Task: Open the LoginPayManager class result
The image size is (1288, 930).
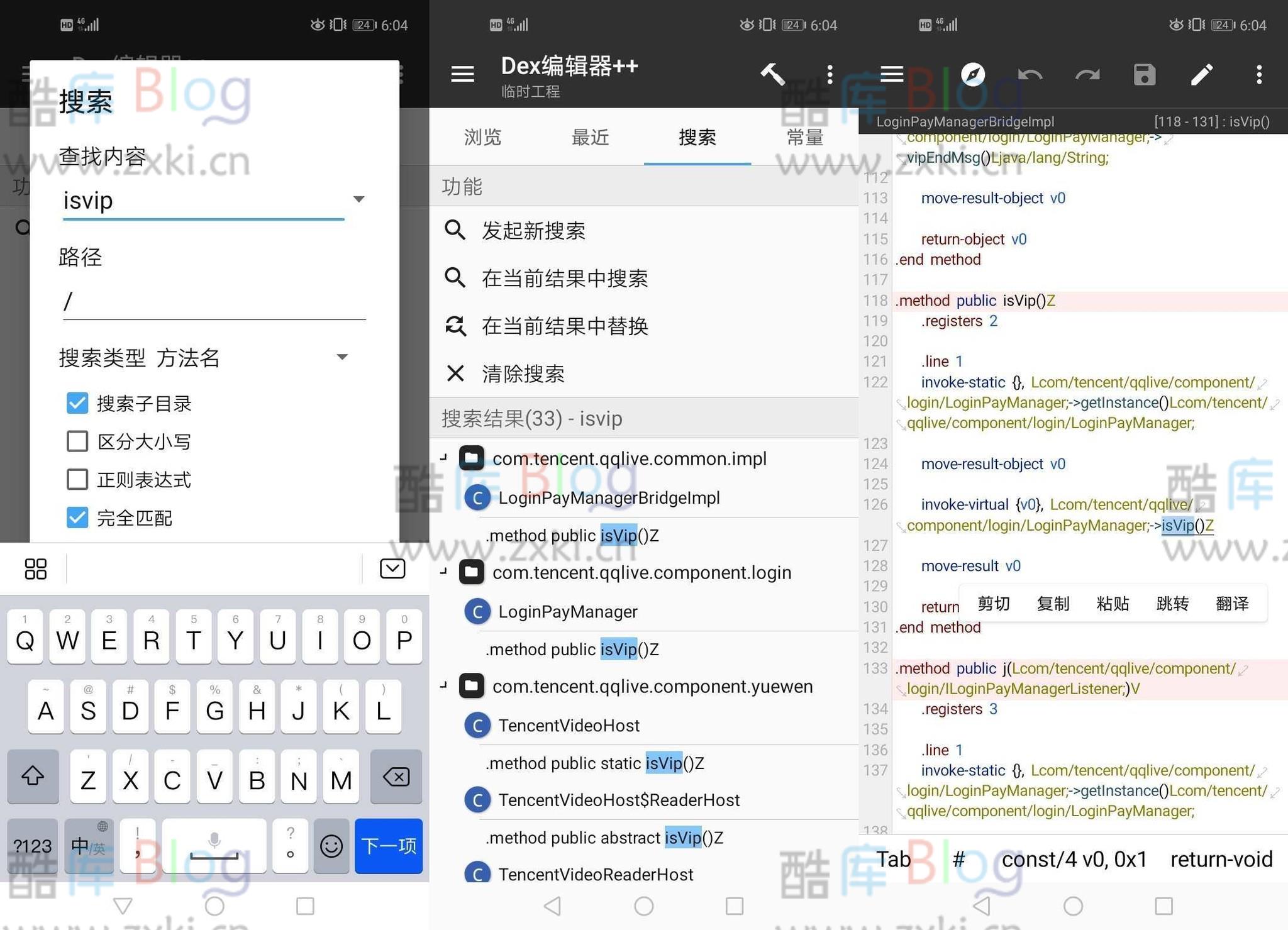Action: click(567, 611)
